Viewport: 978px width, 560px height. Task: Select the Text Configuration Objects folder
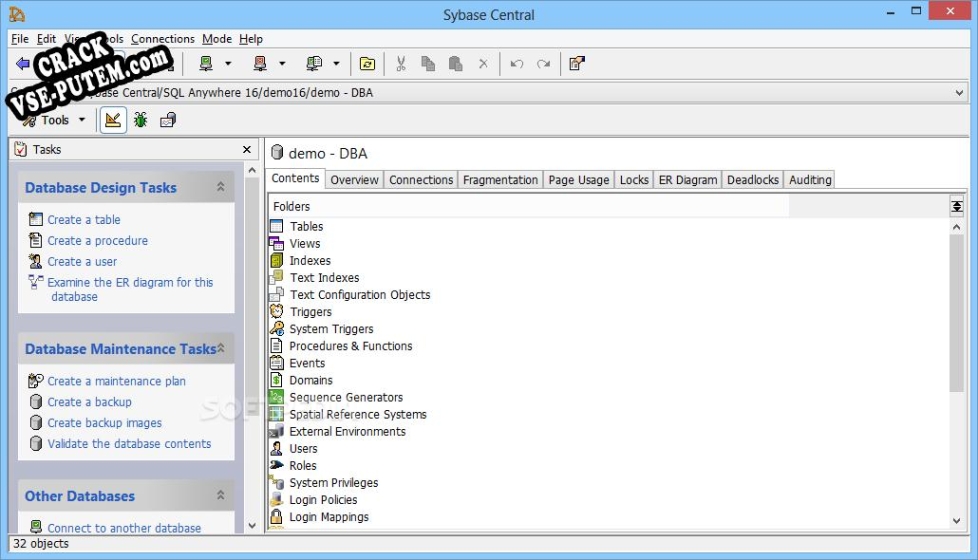pyautogui.click(x=360, y=295)
